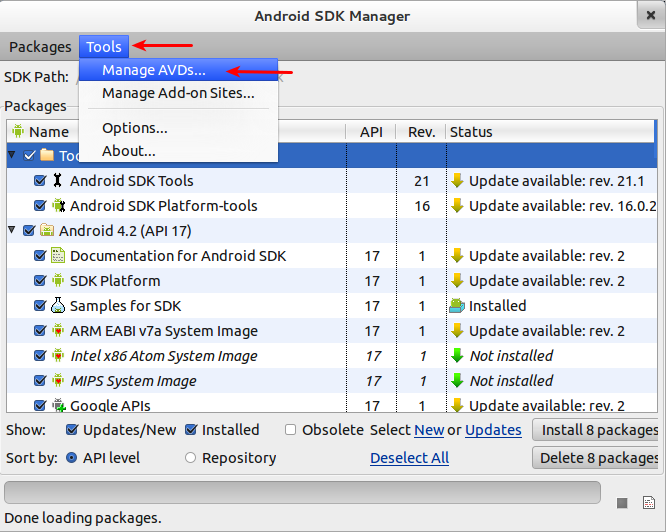The image size is (668, 532).
Task: Select 'Update available: rev. 21.1' status text
Action: (556, 181)
